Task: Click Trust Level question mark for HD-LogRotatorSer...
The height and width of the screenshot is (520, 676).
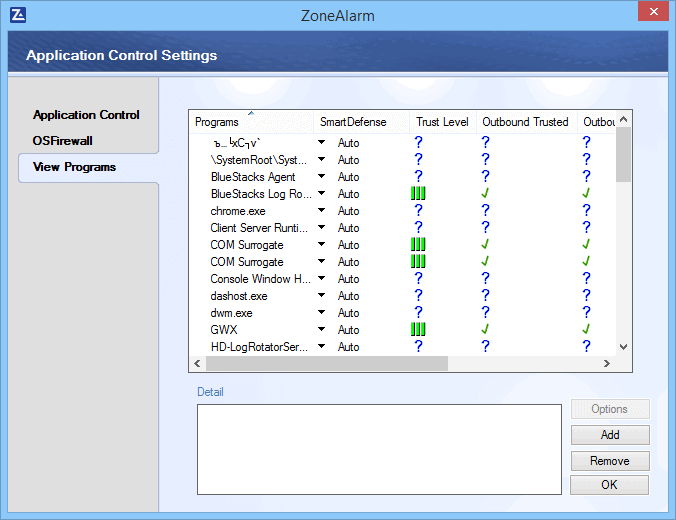Action: click(x=418, y=346)
